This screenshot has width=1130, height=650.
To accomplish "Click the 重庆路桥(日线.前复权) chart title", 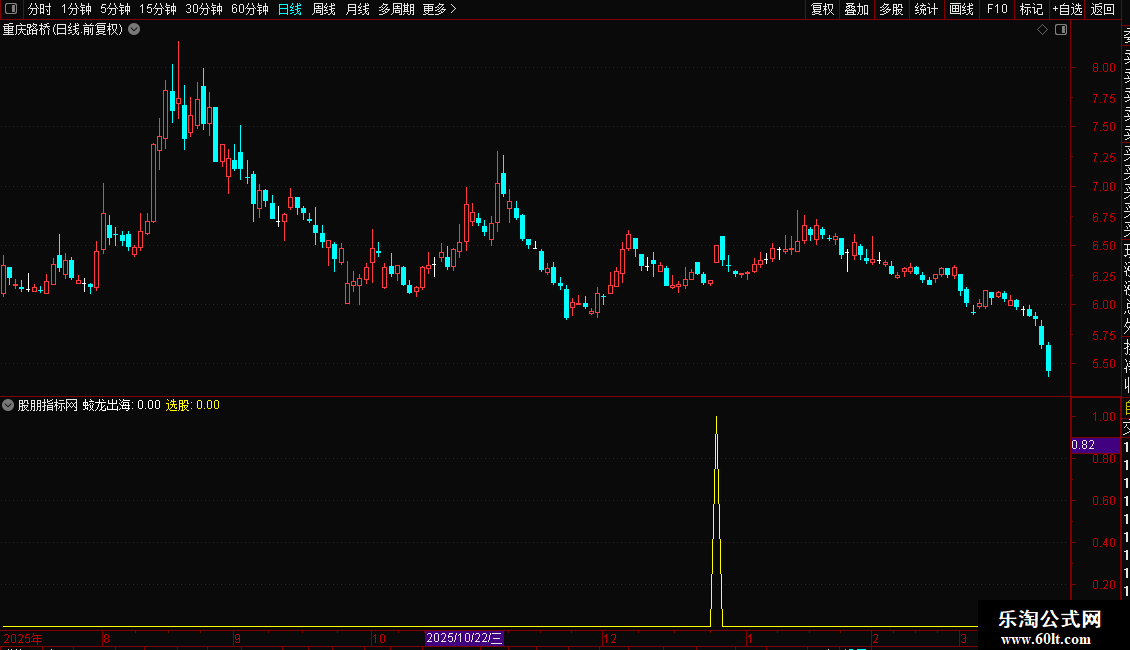I will pyautogui.click(x=63, y=30).
